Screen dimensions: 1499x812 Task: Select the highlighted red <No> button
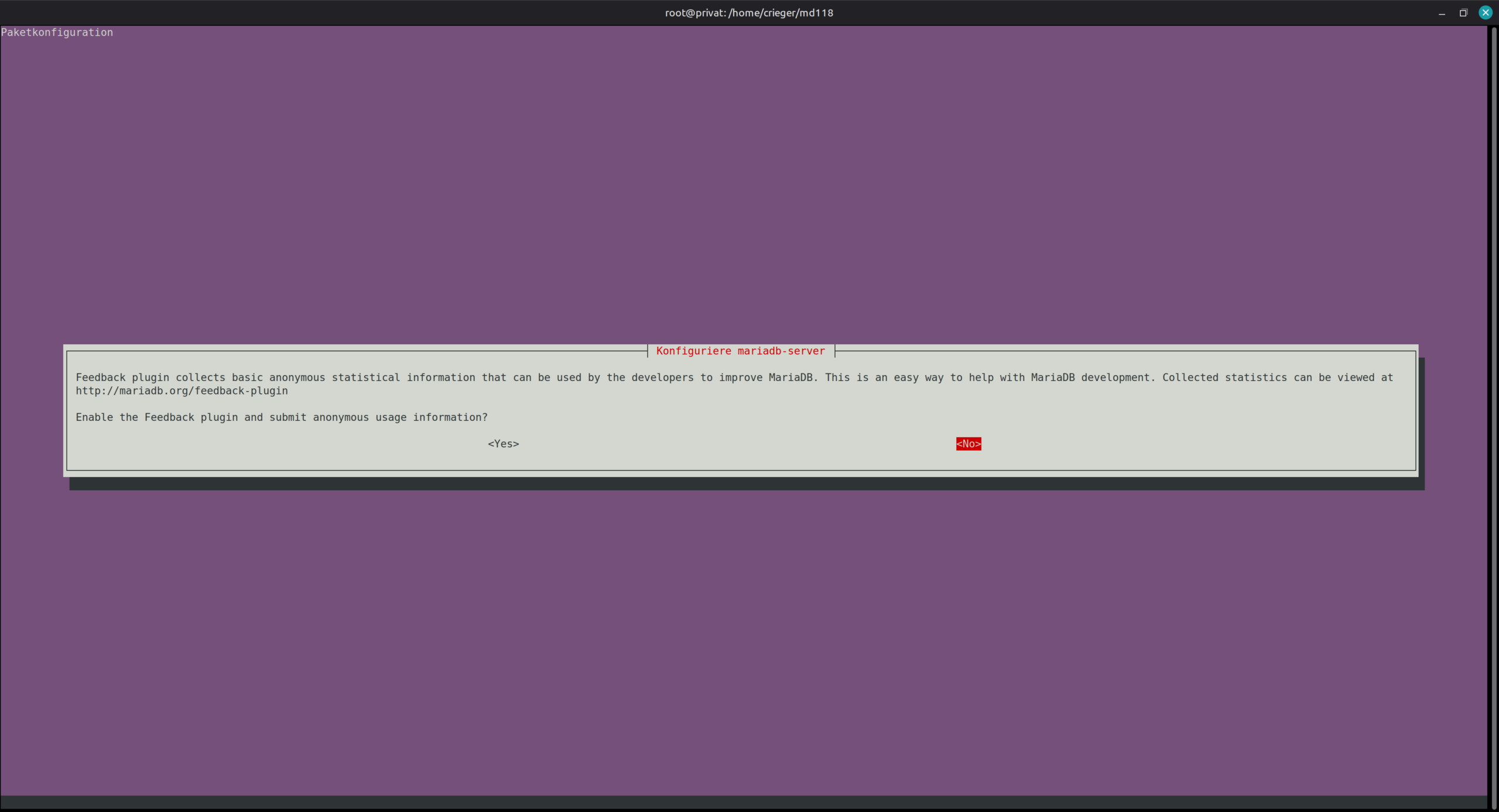968,444
